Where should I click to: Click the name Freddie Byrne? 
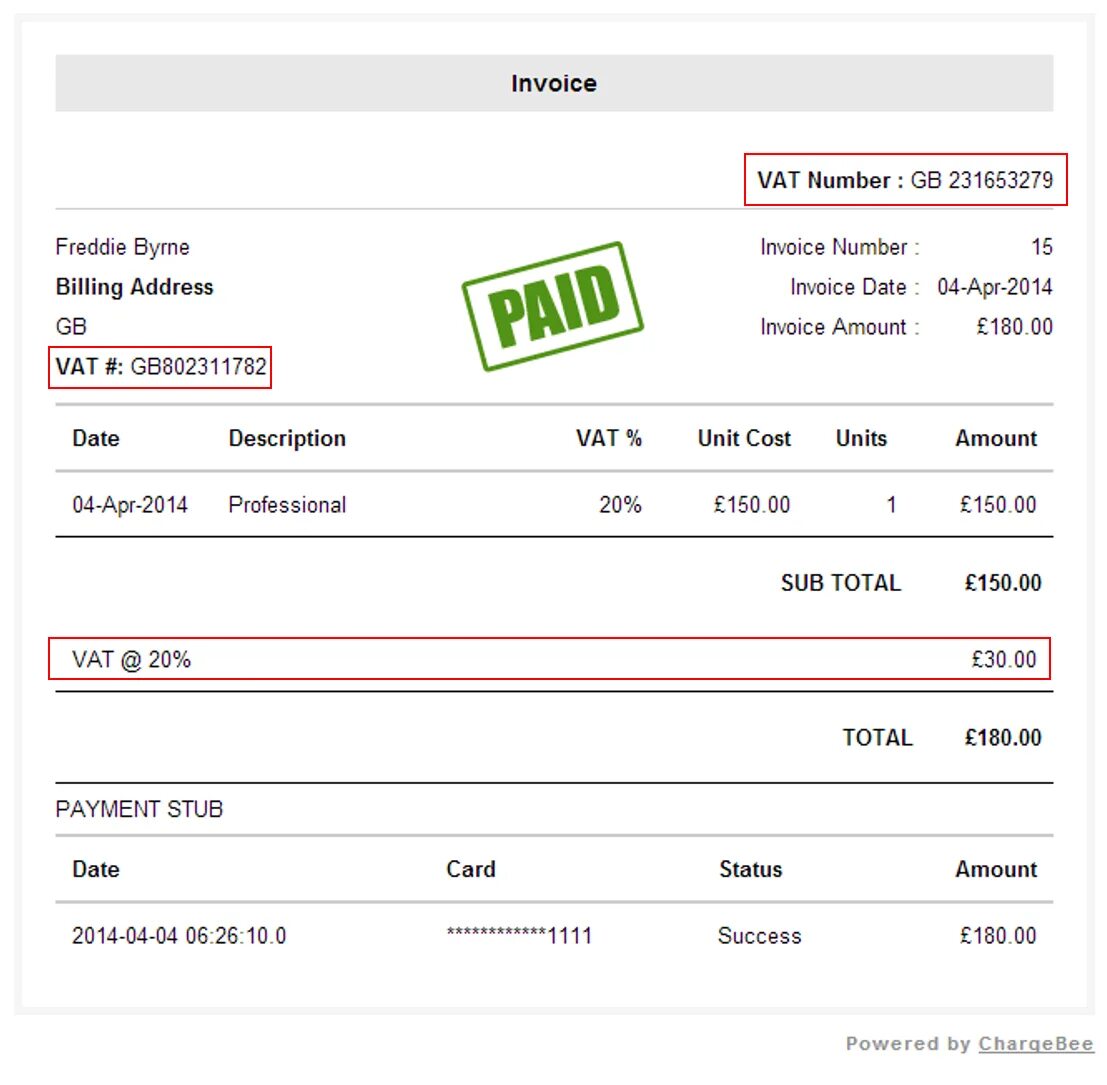click(123, 247)
